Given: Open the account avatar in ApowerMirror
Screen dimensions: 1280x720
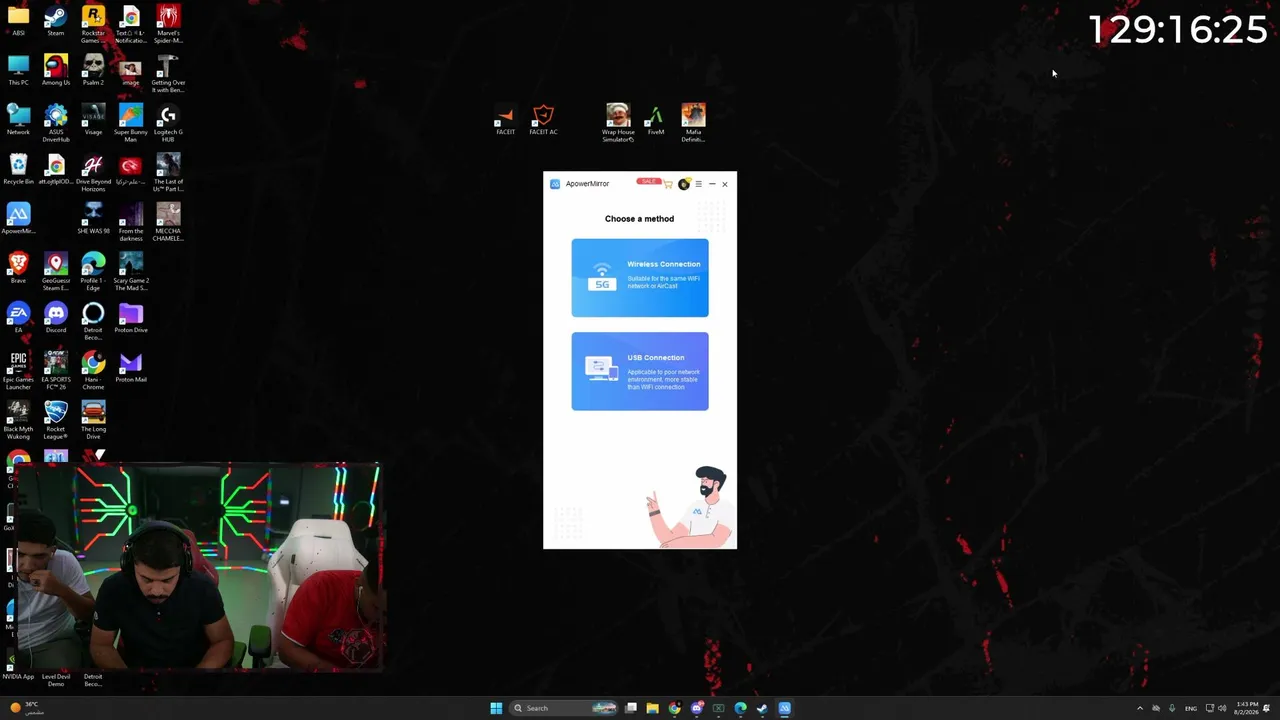Looking at the screenshot, I should click(x=684, y=184).
